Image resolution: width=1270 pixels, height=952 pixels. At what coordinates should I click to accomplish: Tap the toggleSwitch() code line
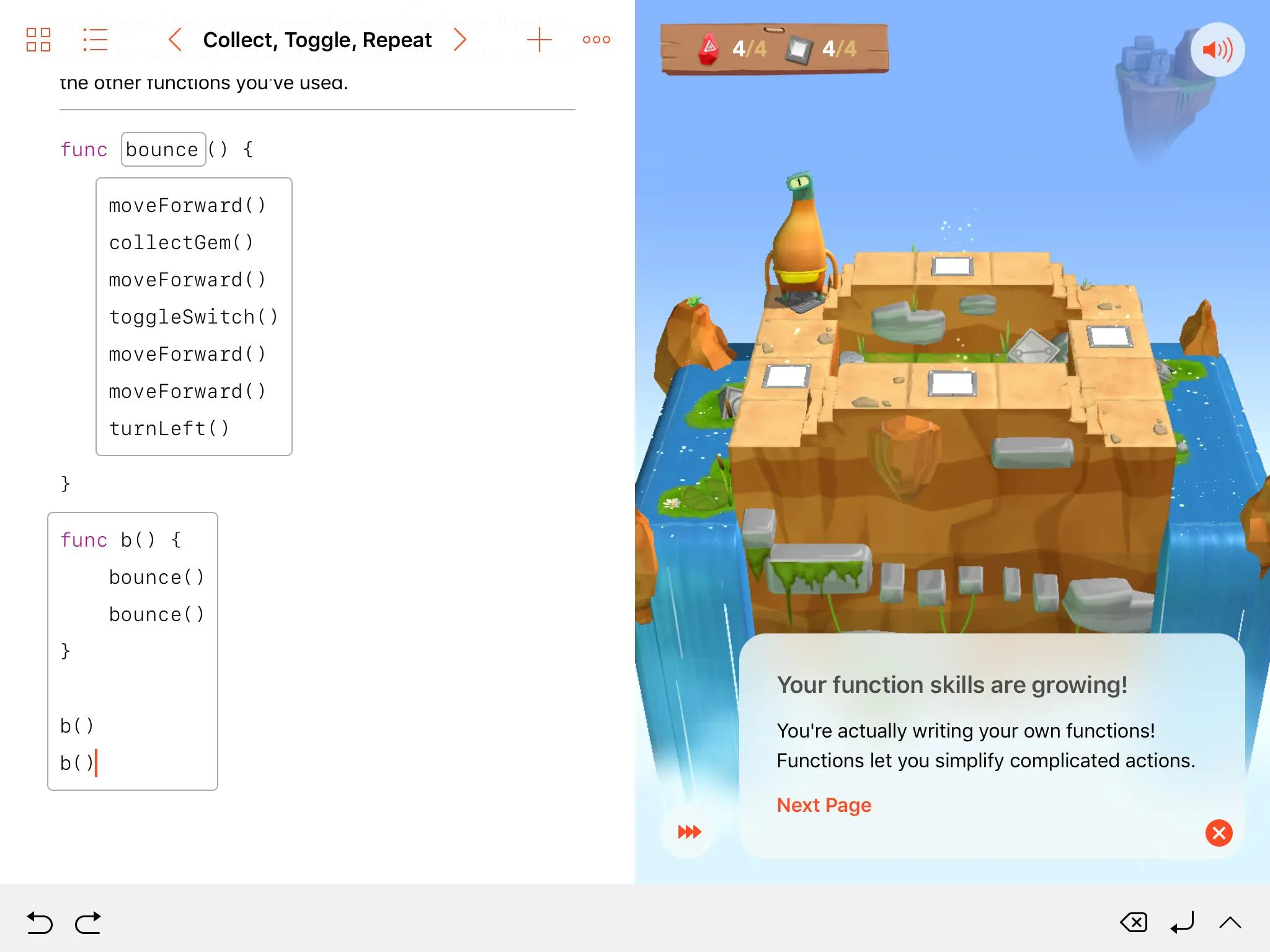[193, 317]
